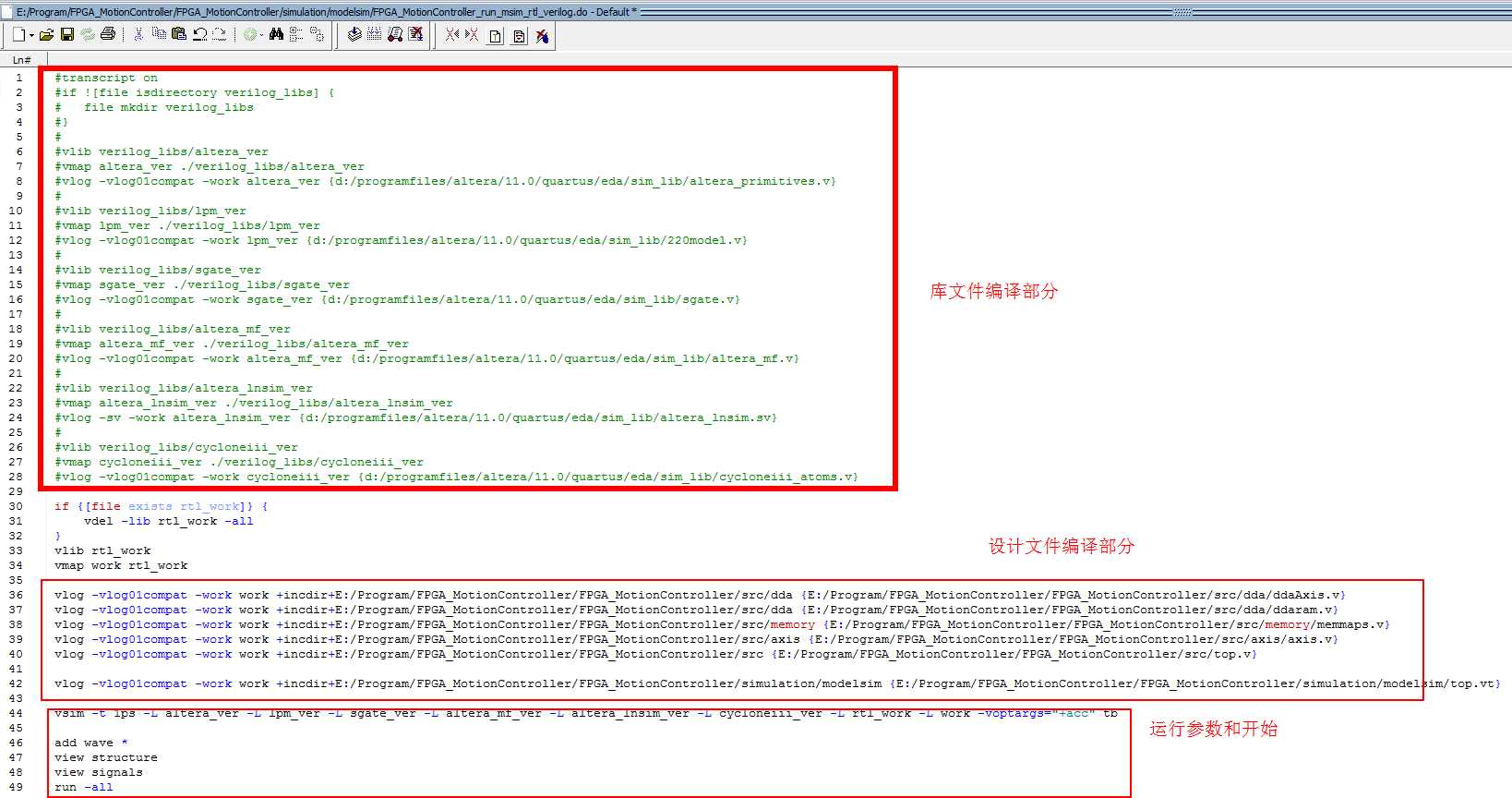Click the Open folder icon
This screenshot has height=798, width=1512.
pos(46,34)
